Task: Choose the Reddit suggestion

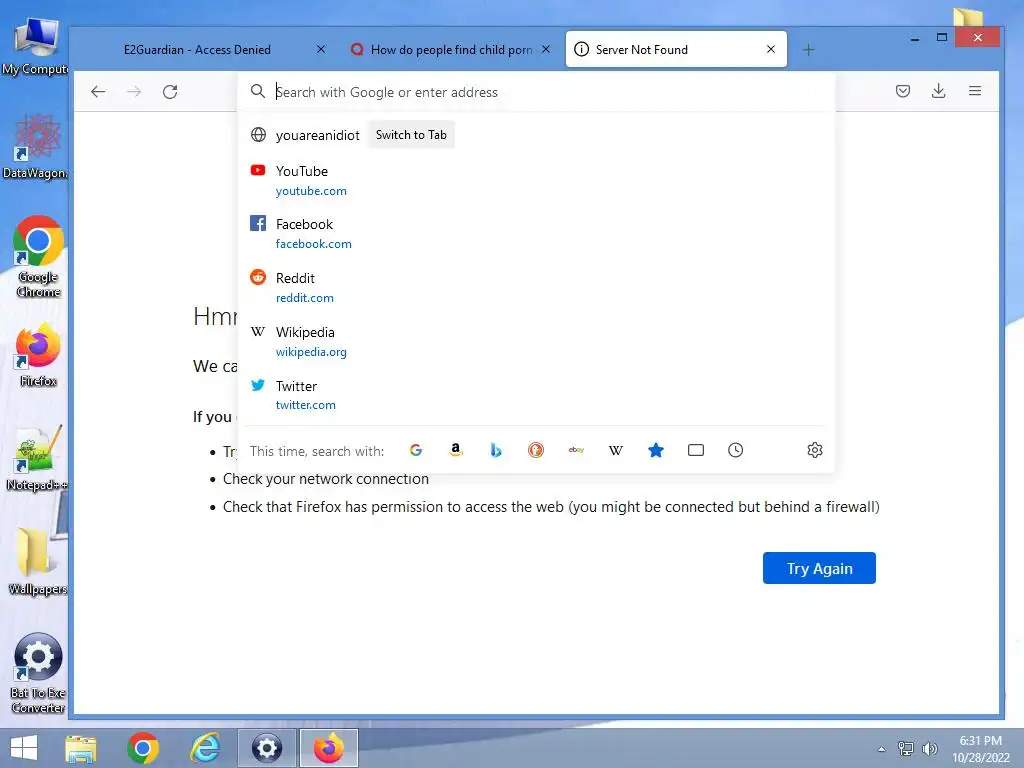Action: [536, 287]
